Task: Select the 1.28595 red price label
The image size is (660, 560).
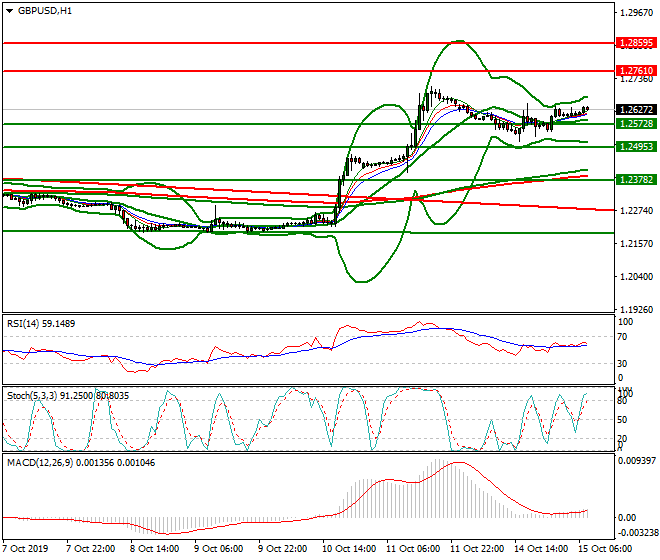Action: point(636,44)
